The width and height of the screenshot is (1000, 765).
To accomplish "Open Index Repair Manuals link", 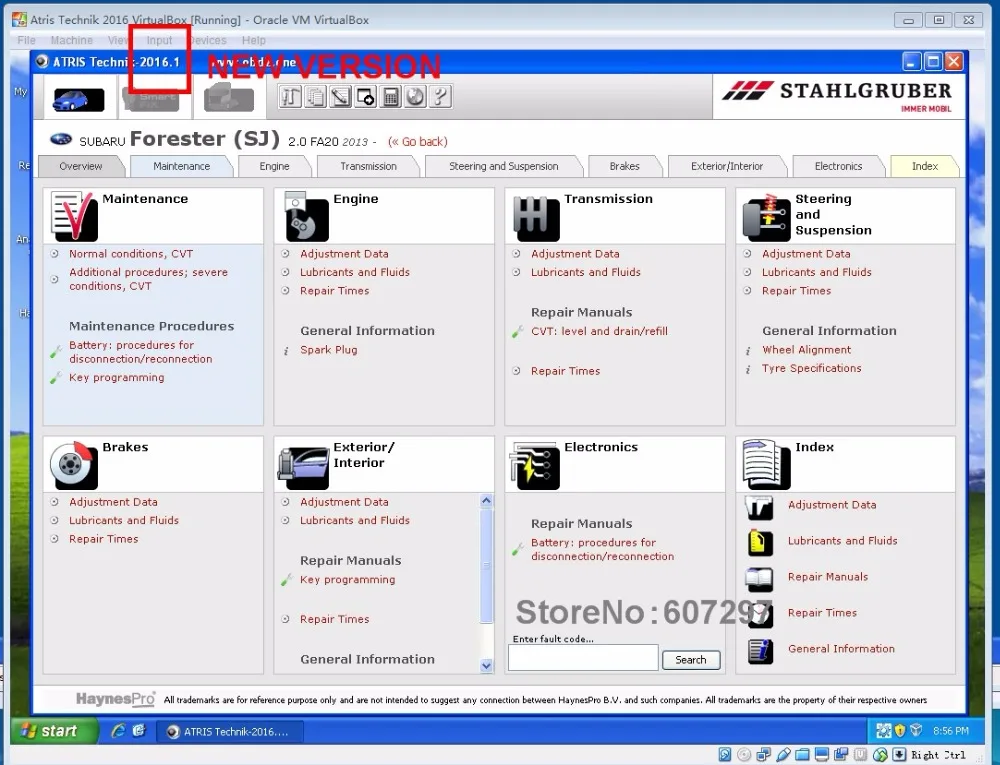I will pos(828,577).
